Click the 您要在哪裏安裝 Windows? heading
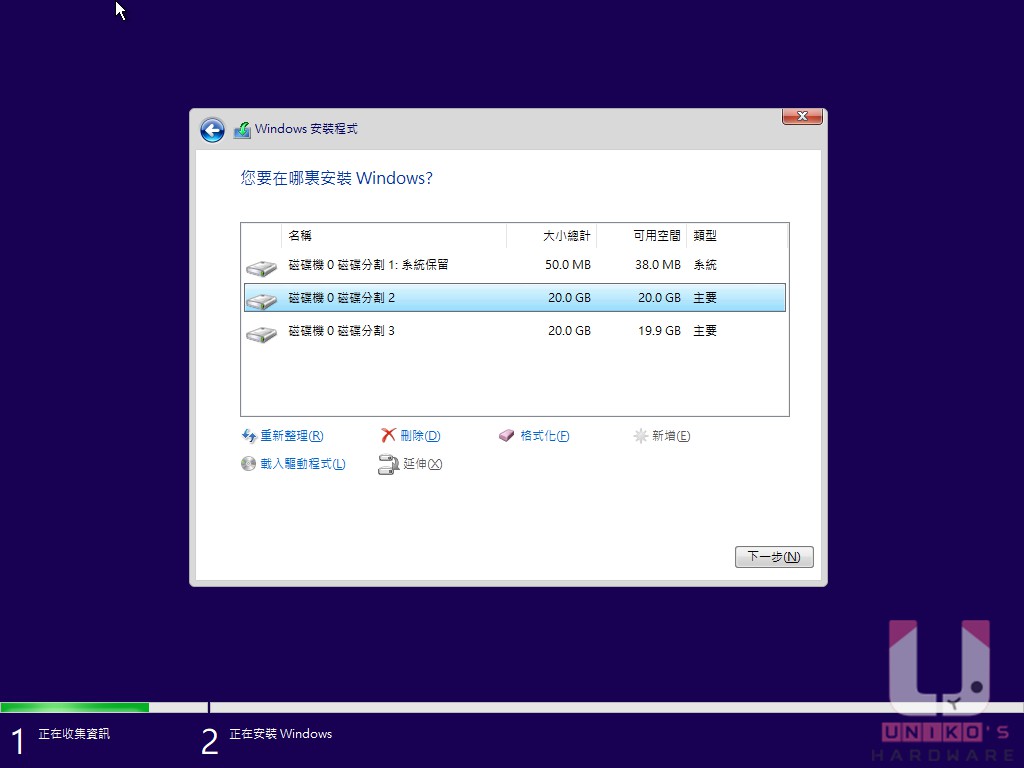 tap(336, 178)
